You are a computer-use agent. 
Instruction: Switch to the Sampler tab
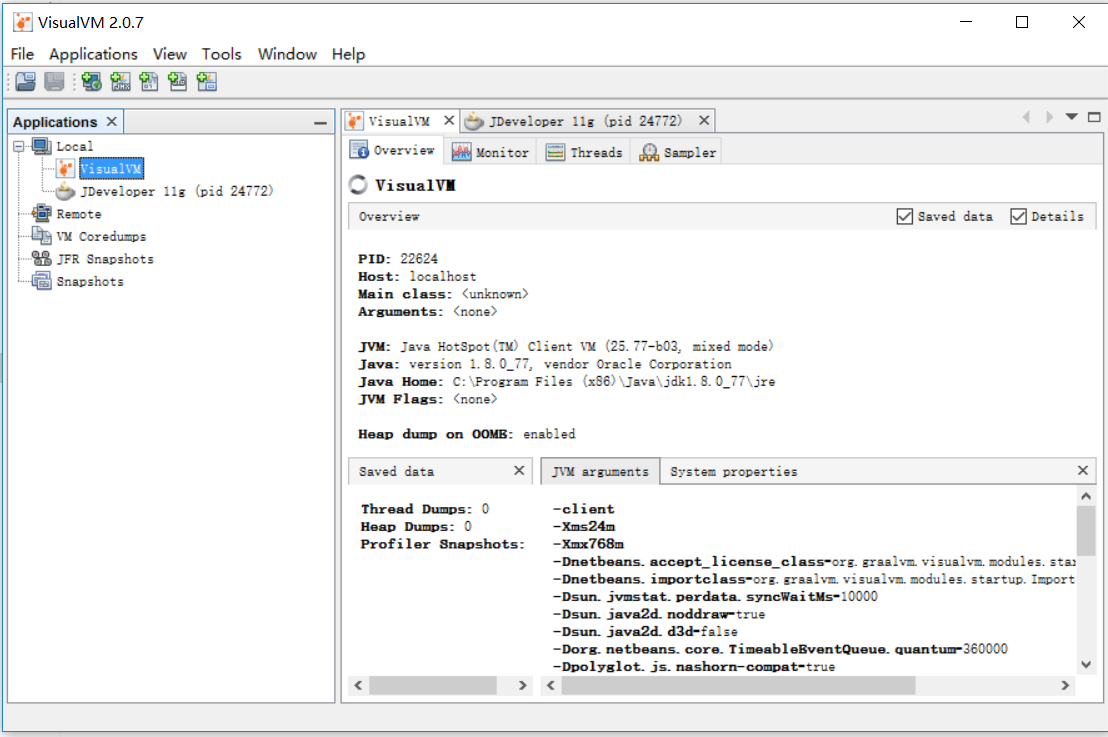[678, 152]
